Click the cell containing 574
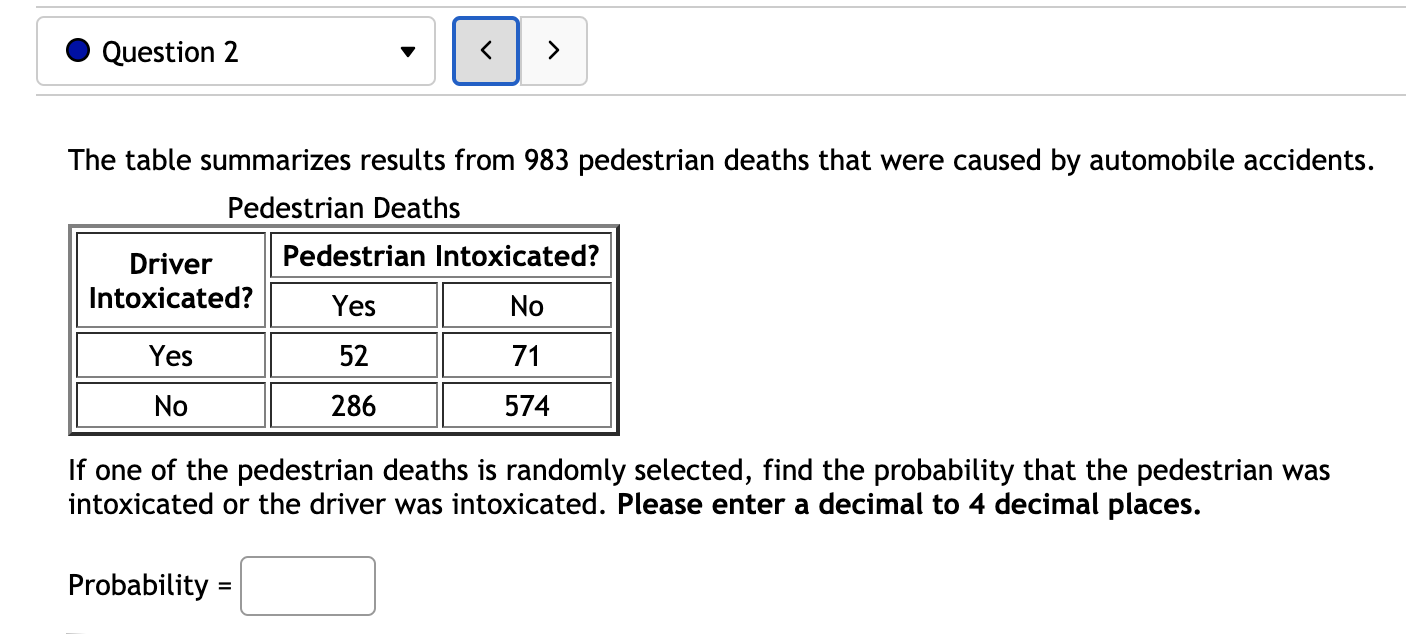This screenshot has height=634, width=1406. [527, 405]
